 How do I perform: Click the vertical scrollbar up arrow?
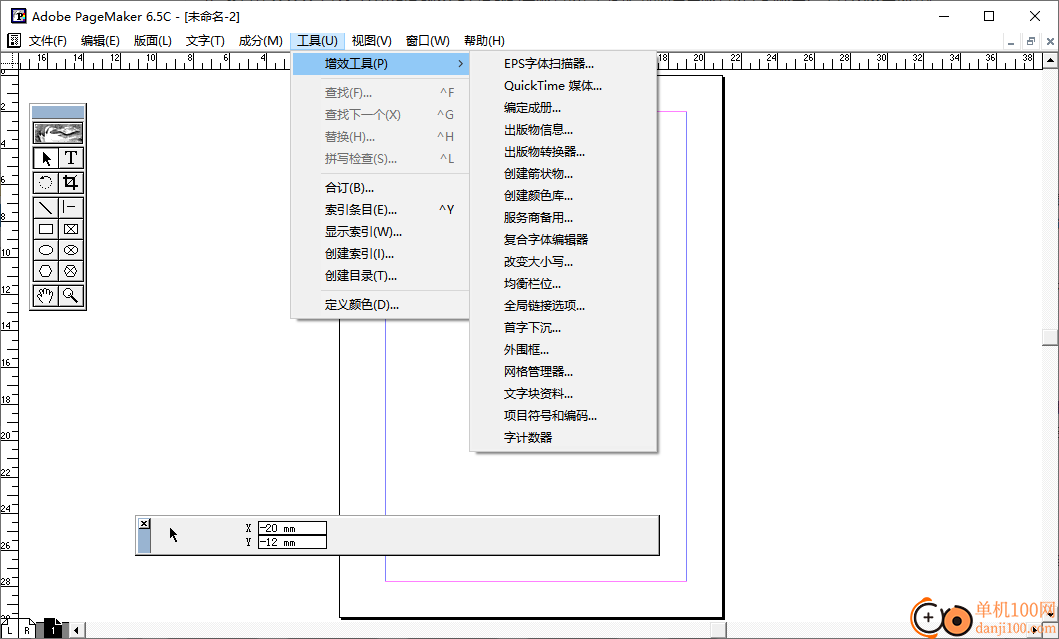[x=1050, y=61]
